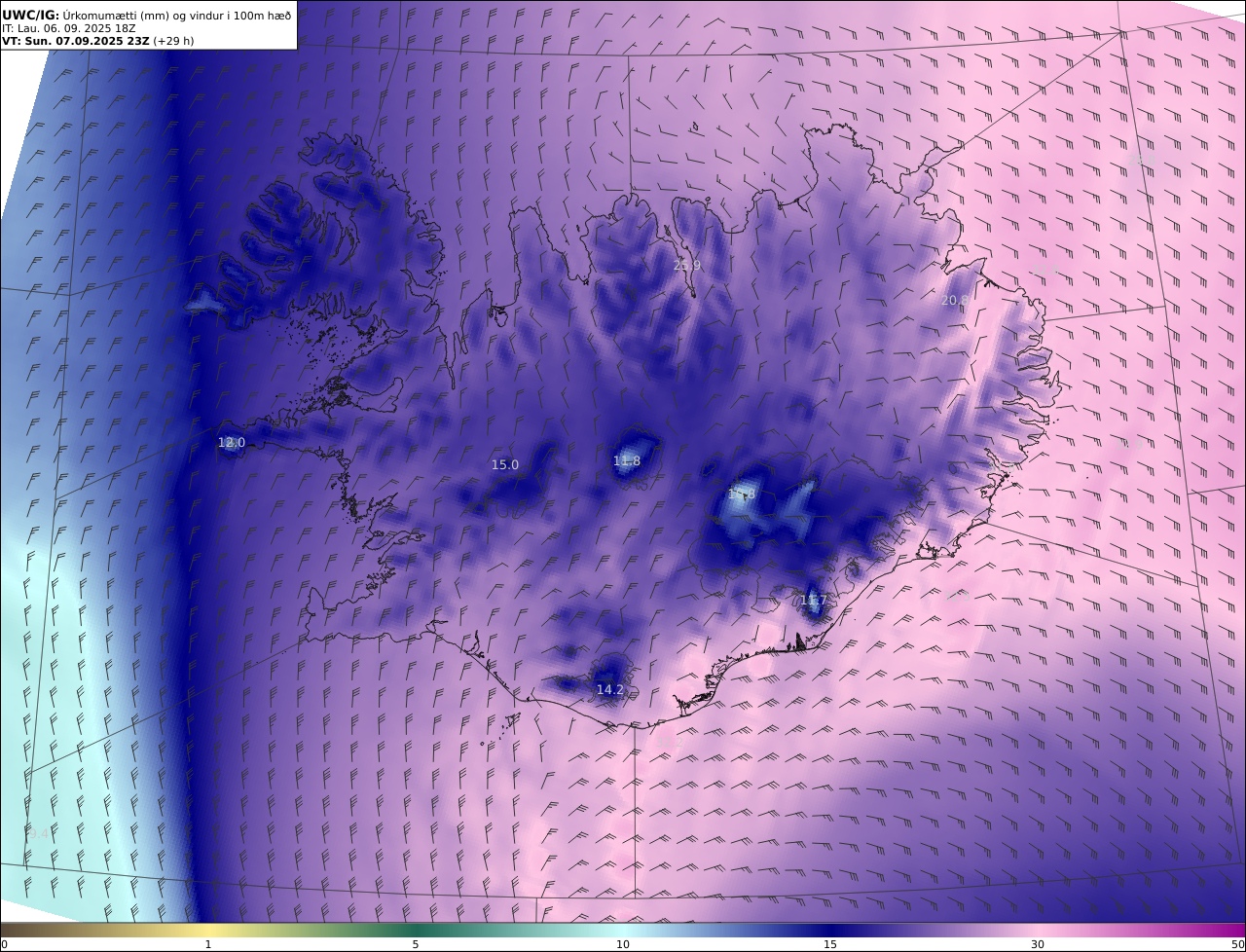The height and width of the screenshot is (952, 1246).
Task: Click the VT: Sun. 07.09.2025 23Z line
Action: point(76,41)
